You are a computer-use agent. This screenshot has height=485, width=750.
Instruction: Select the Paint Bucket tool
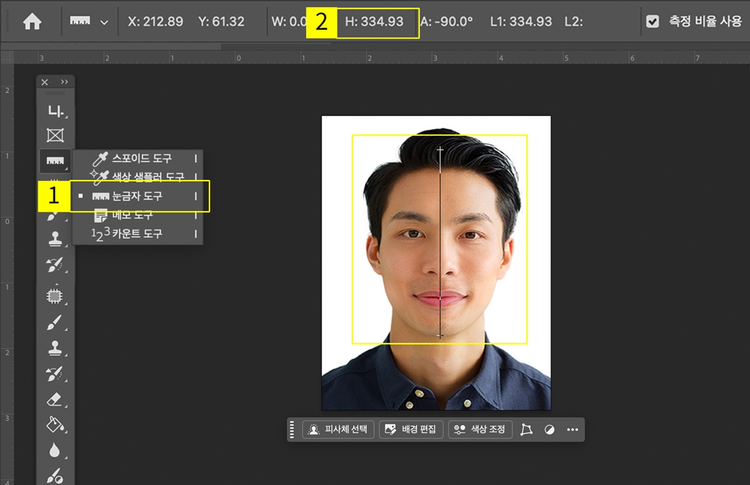pos(54,425)
